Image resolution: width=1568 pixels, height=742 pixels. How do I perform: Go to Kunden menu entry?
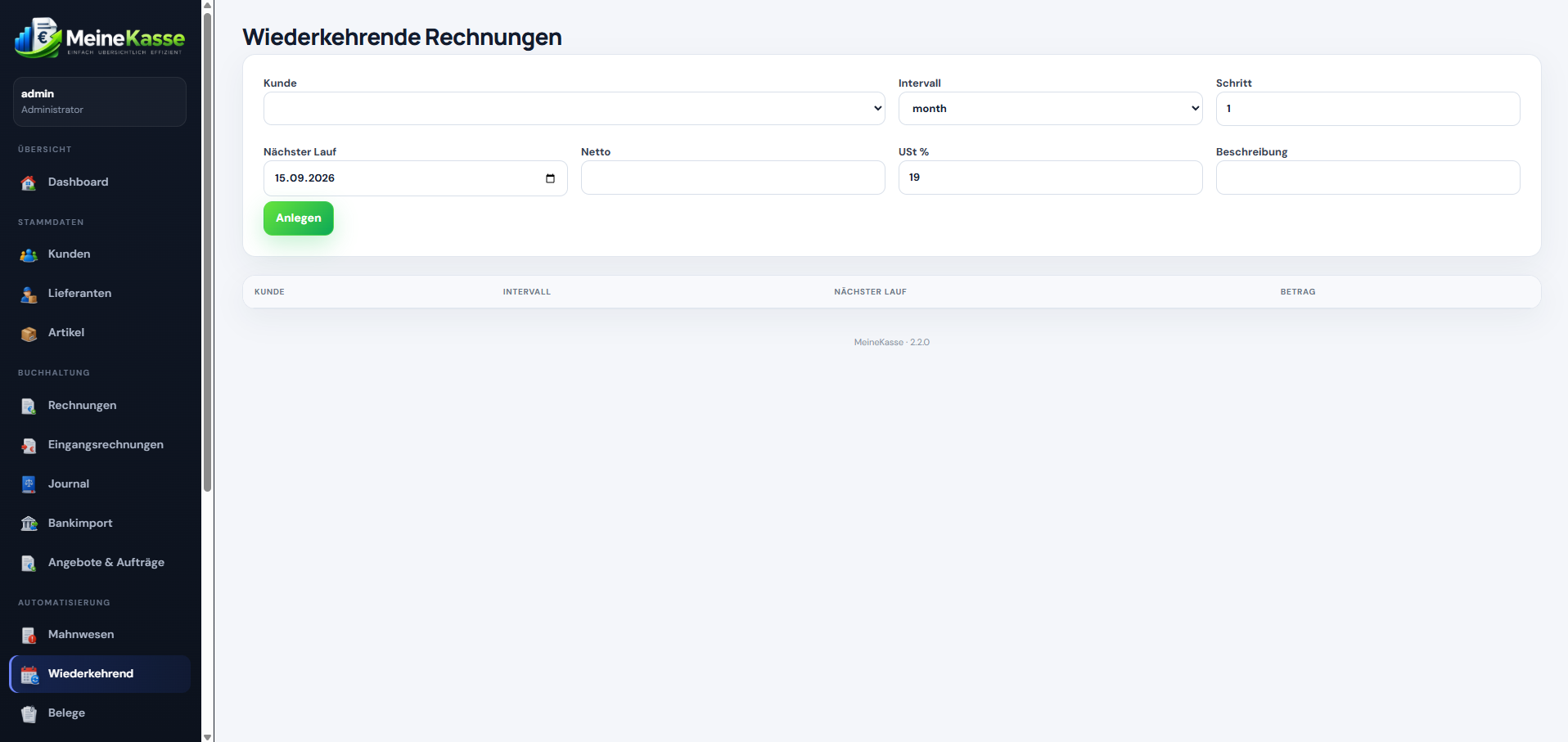100,254
